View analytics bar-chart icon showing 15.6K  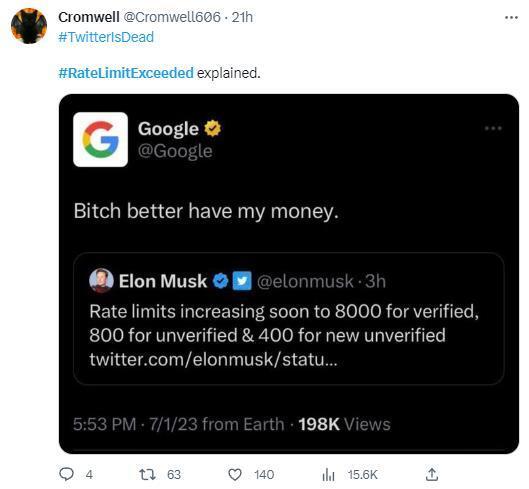click(x=328, y=475)
